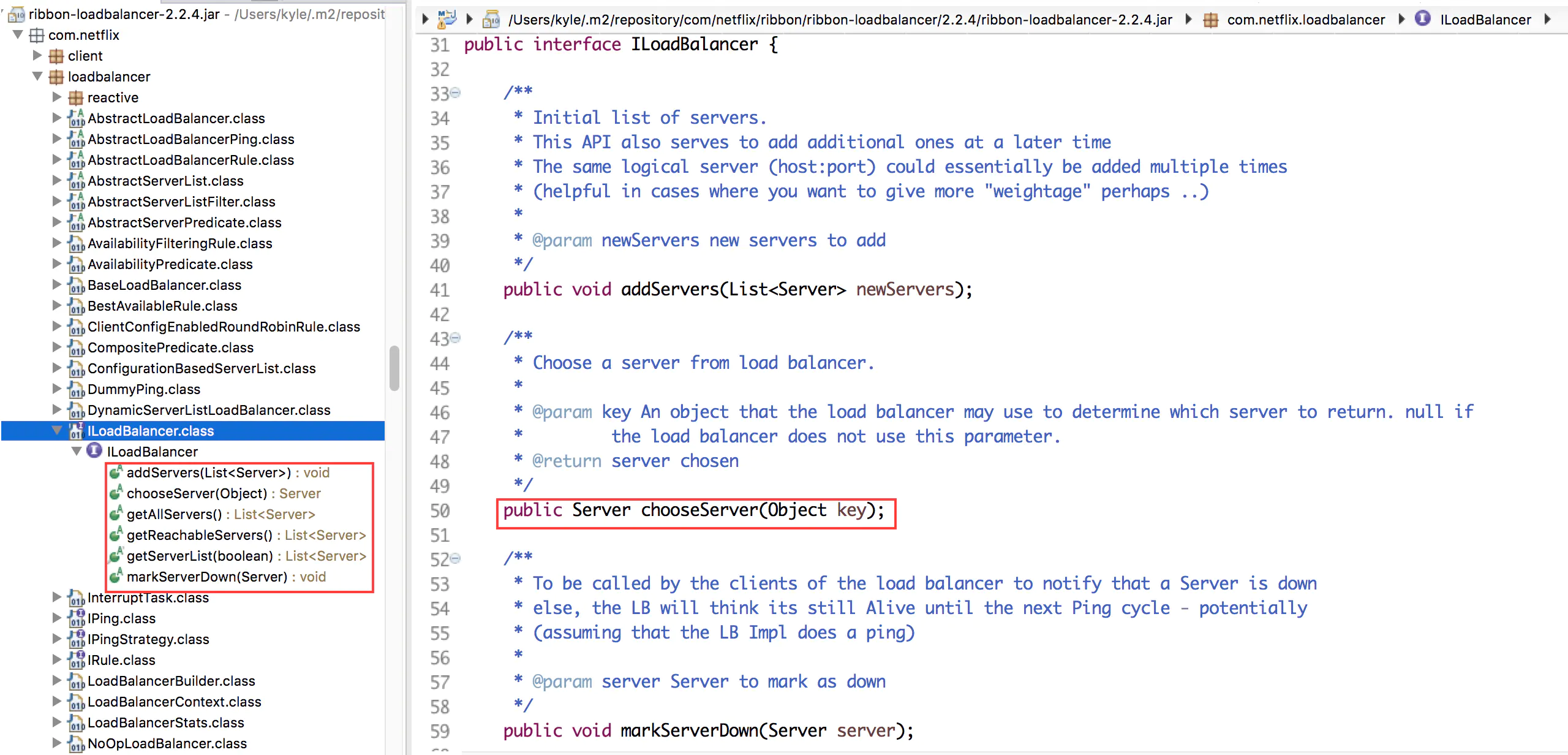
Task: Click the AbstractLoadBalancer.class file icon
Action: (76, 118)
